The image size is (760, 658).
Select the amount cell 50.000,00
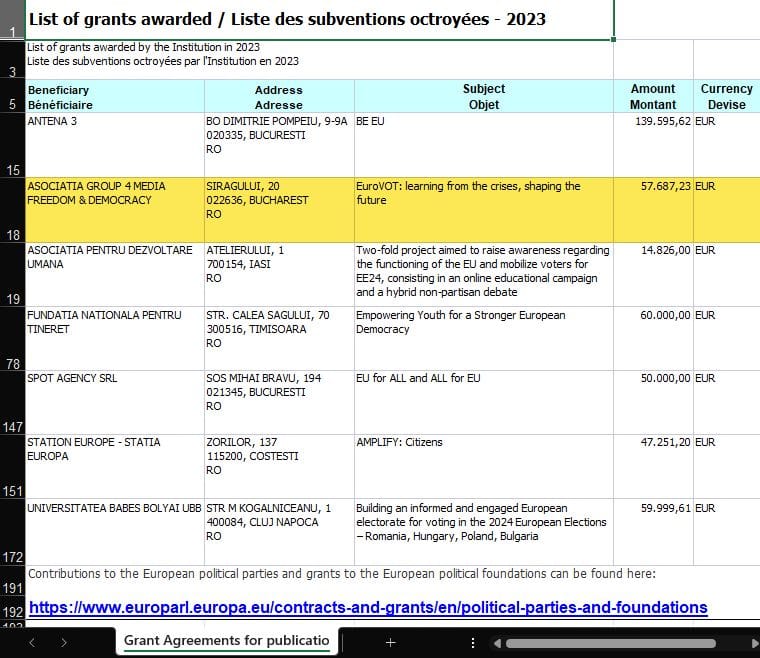pyautogui.click(x=653, y=403)
